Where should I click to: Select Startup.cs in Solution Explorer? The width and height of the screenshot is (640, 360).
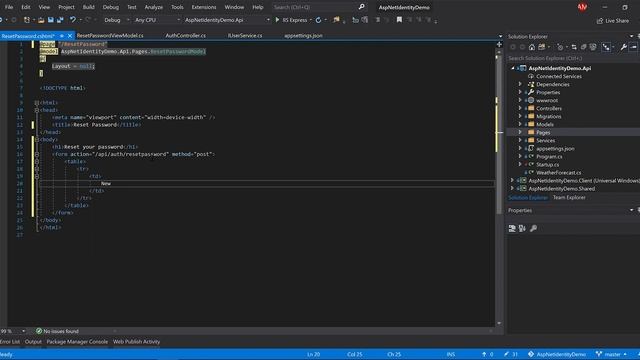coord(547,164)
